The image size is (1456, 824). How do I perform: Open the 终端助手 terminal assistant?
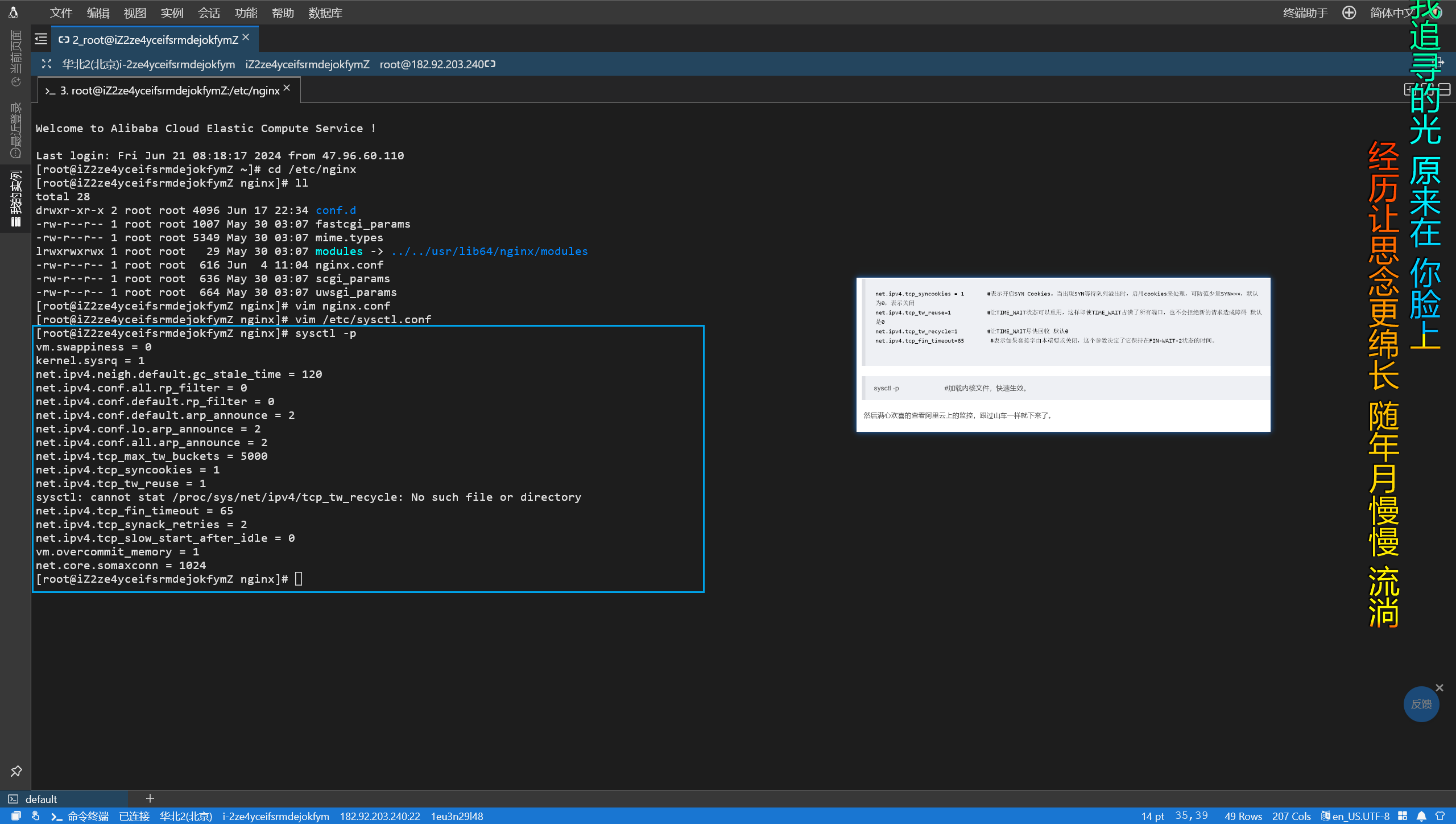point(1305,13)
